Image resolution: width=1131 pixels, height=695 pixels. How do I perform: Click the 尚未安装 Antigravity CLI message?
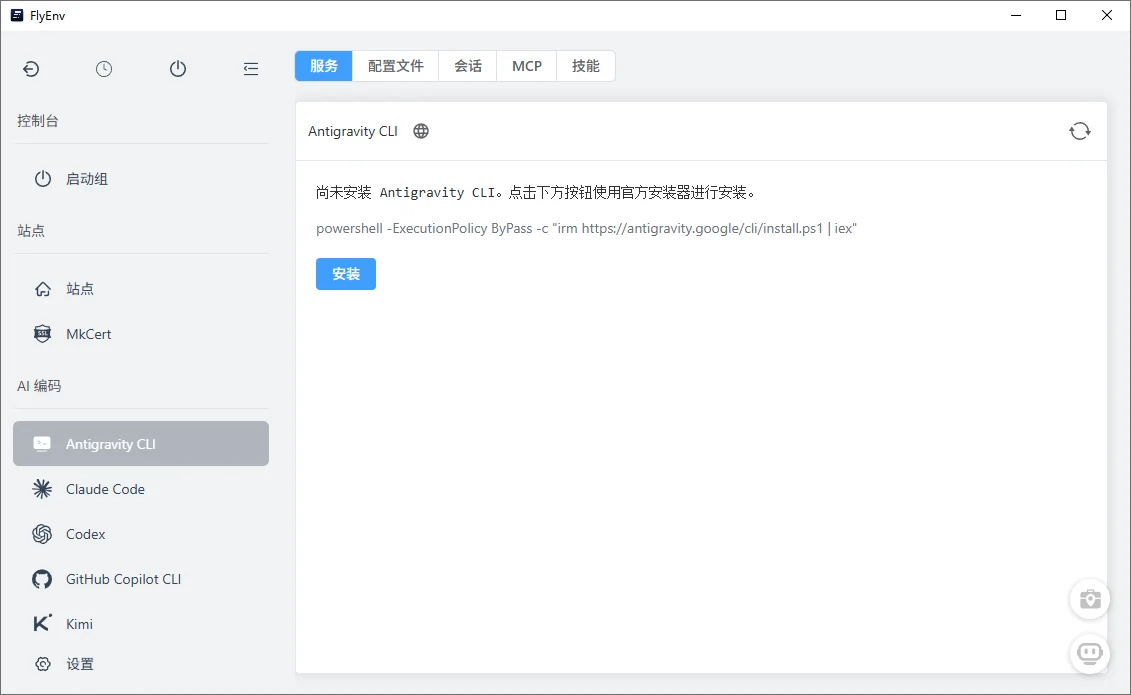pyautogui.click(x=536, y=192)
